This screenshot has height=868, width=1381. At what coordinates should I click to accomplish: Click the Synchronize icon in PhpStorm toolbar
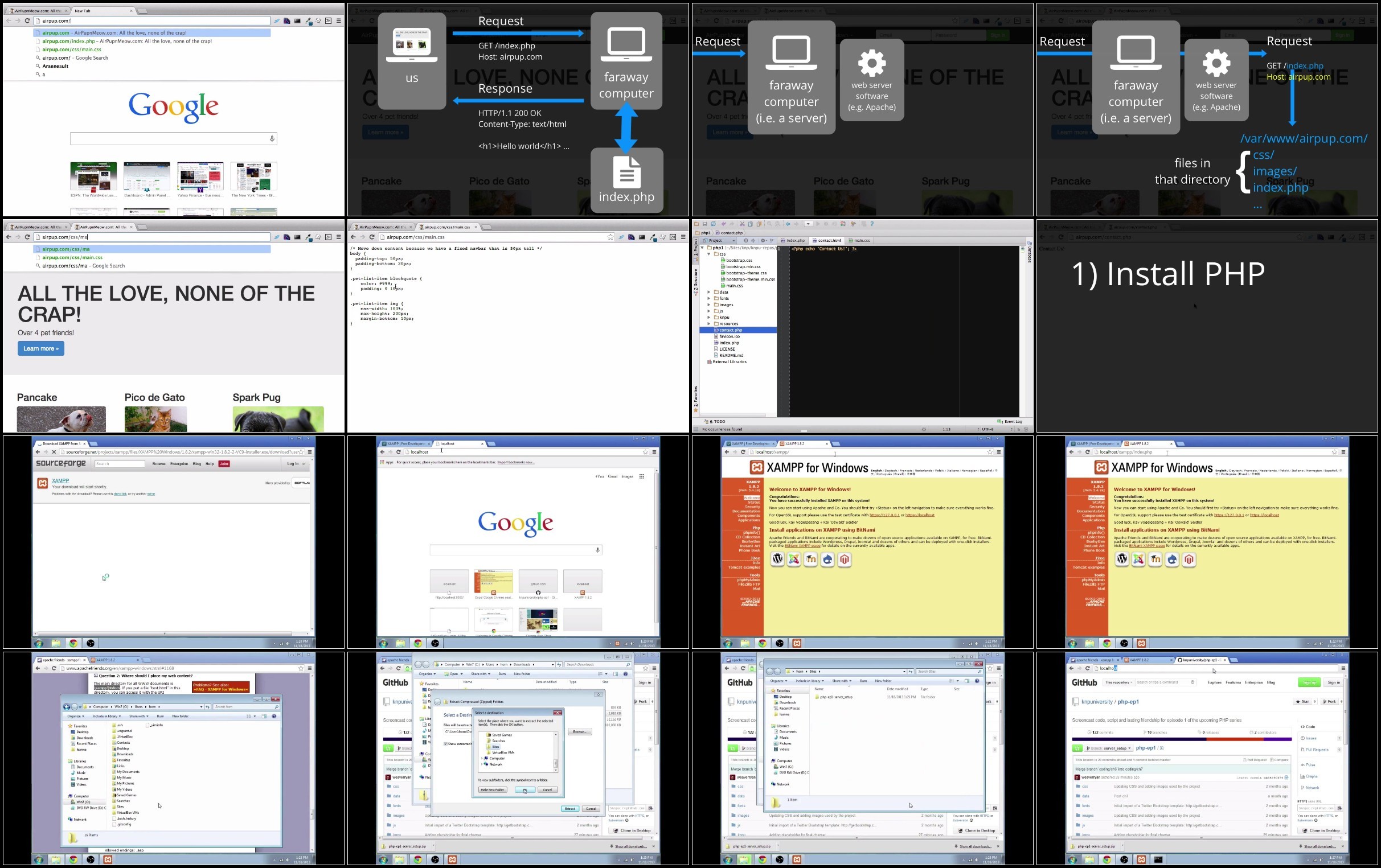714,224
